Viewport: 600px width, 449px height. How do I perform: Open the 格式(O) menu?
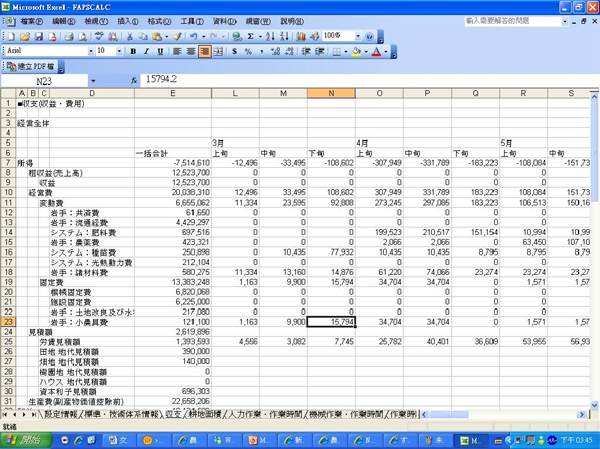pos(158,20)
